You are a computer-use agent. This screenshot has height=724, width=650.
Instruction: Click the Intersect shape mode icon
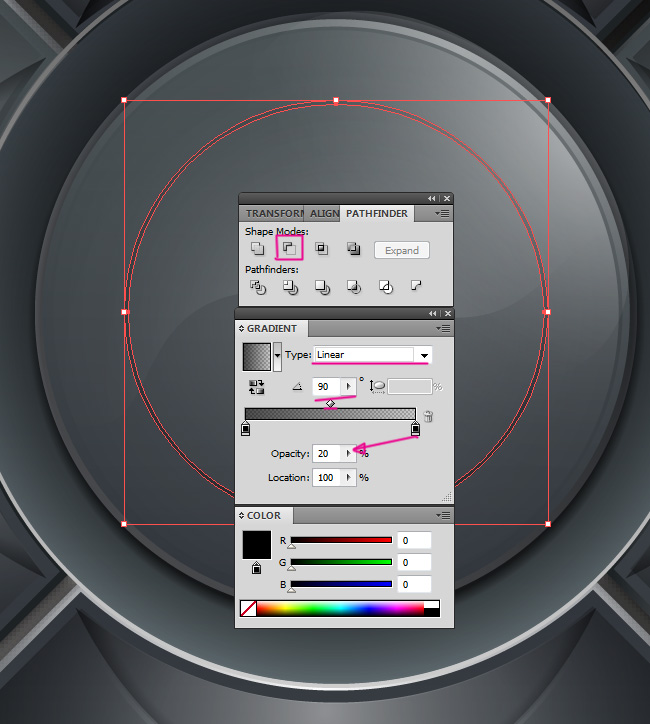pyautogui.click(x=321, y=249)
